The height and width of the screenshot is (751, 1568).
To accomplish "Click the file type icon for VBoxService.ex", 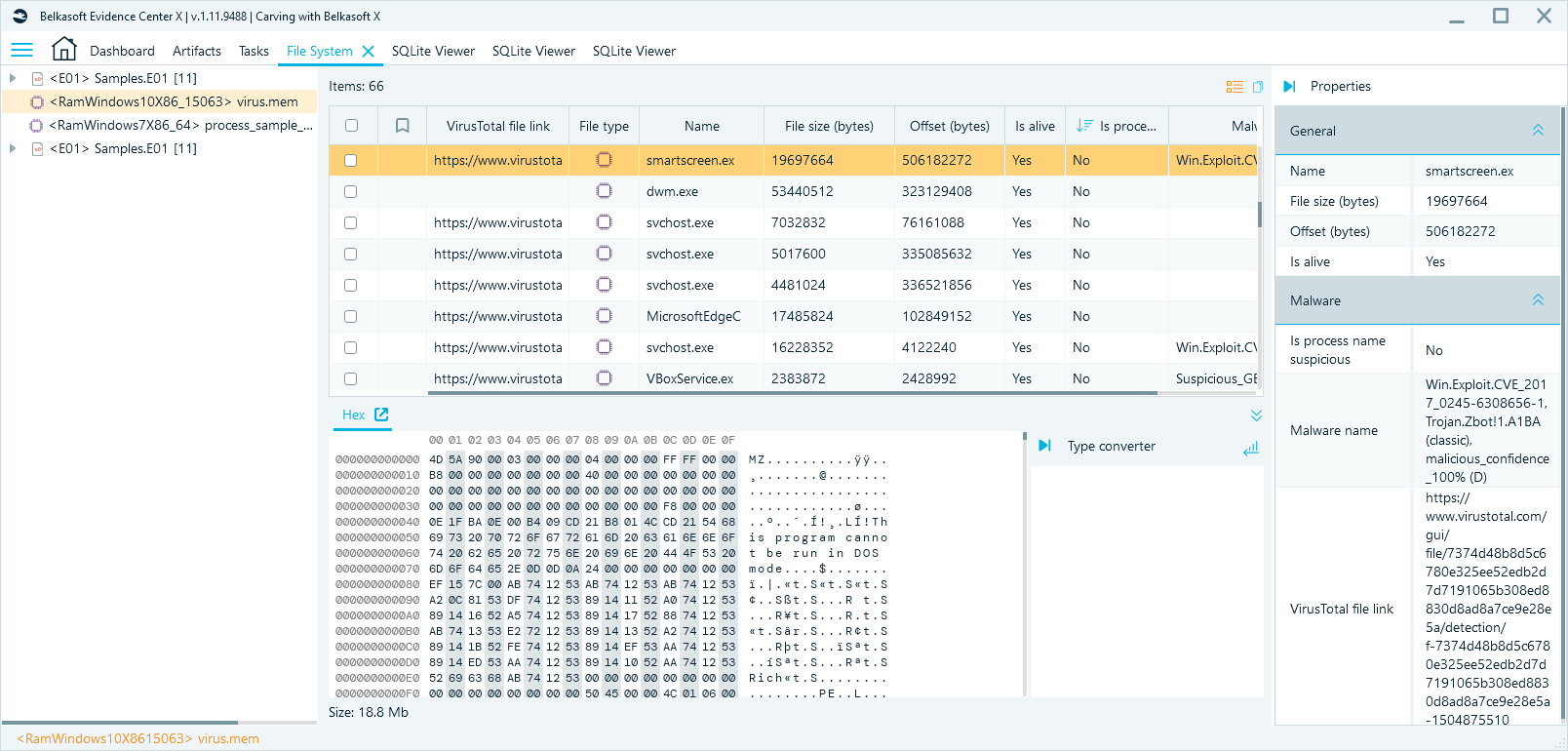I will (605, 378).
